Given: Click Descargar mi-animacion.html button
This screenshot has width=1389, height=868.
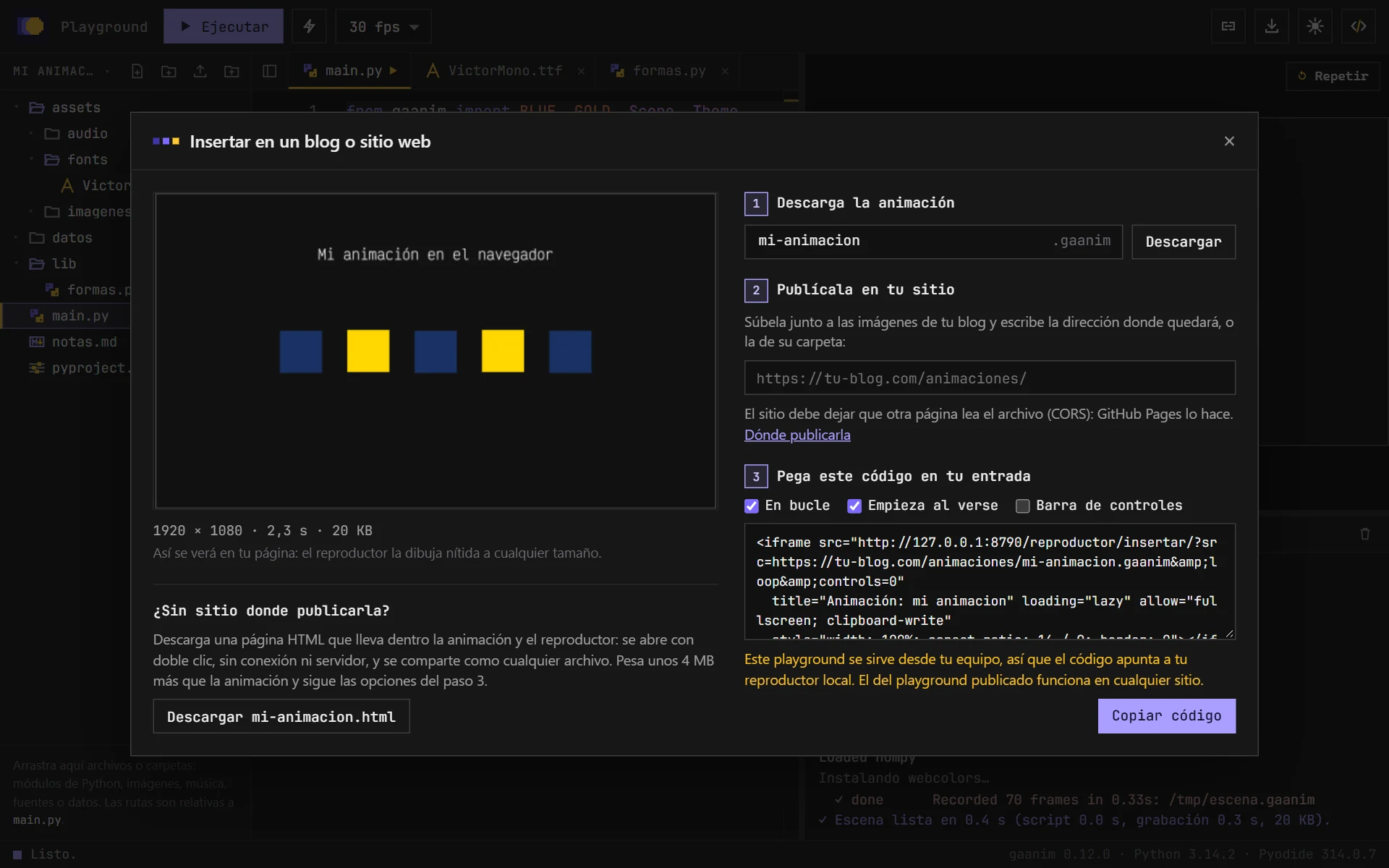Looking at the screenshot, I should tap(281, 716).
